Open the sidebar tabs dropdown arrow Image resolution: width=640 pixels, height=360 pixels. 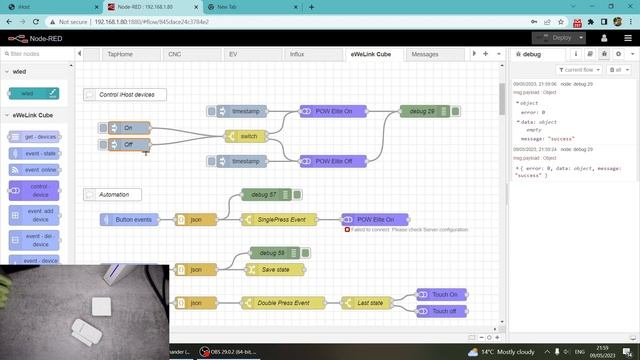[x=633, y=54]
